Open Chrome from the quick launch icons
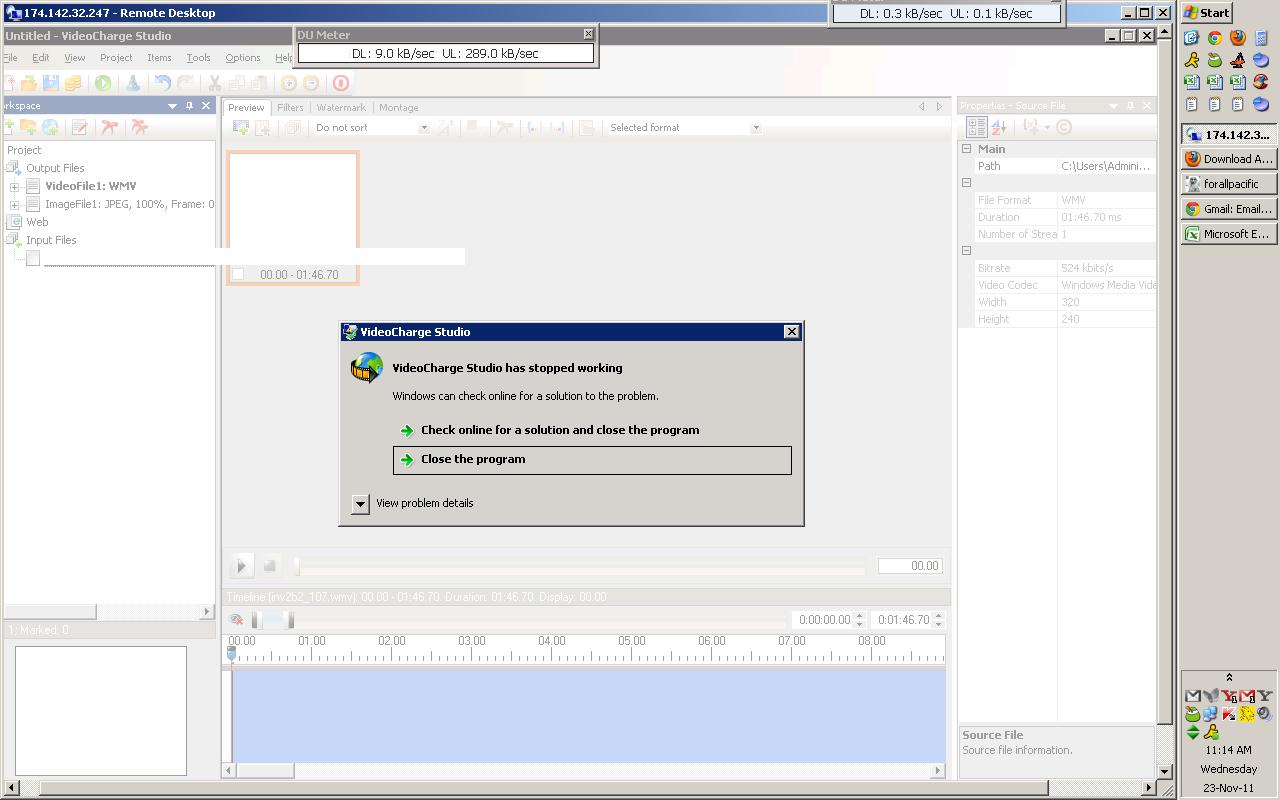Image resolution: width=1280 pixels, height=800 pixels. point(1215,37)
